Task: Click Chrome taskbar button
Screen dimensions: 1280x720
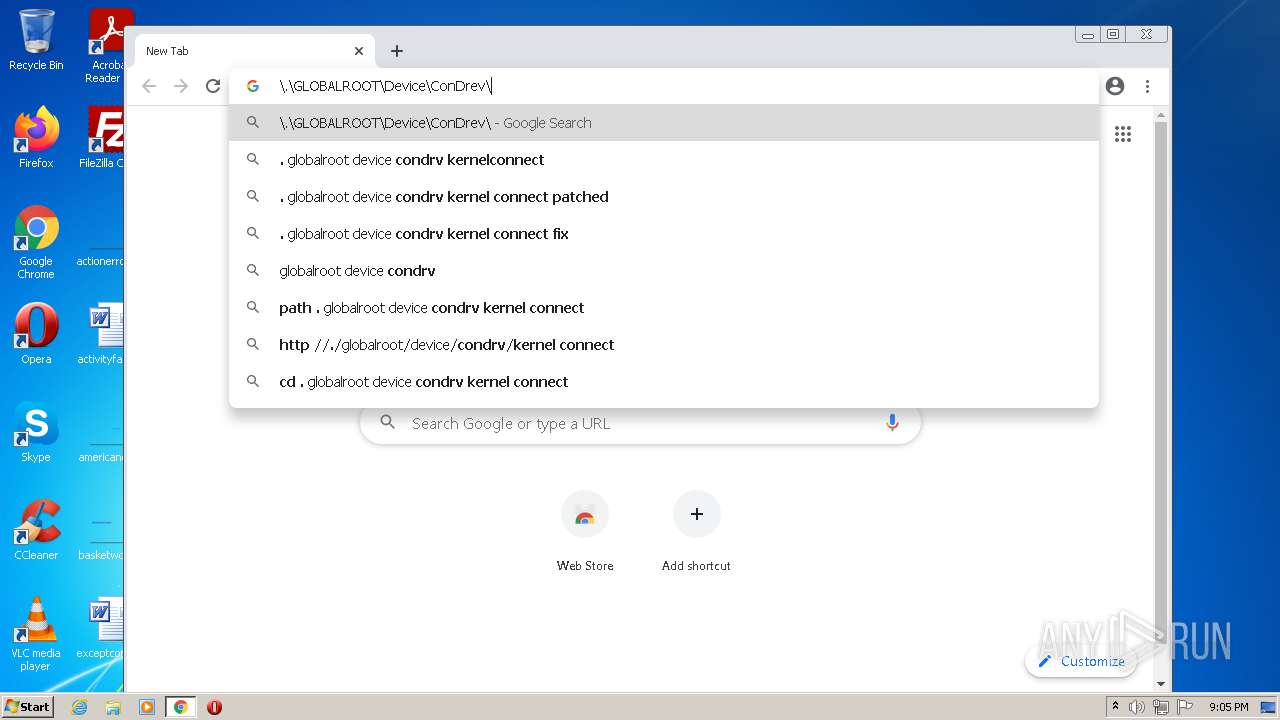Action: [x=181, y=707]
